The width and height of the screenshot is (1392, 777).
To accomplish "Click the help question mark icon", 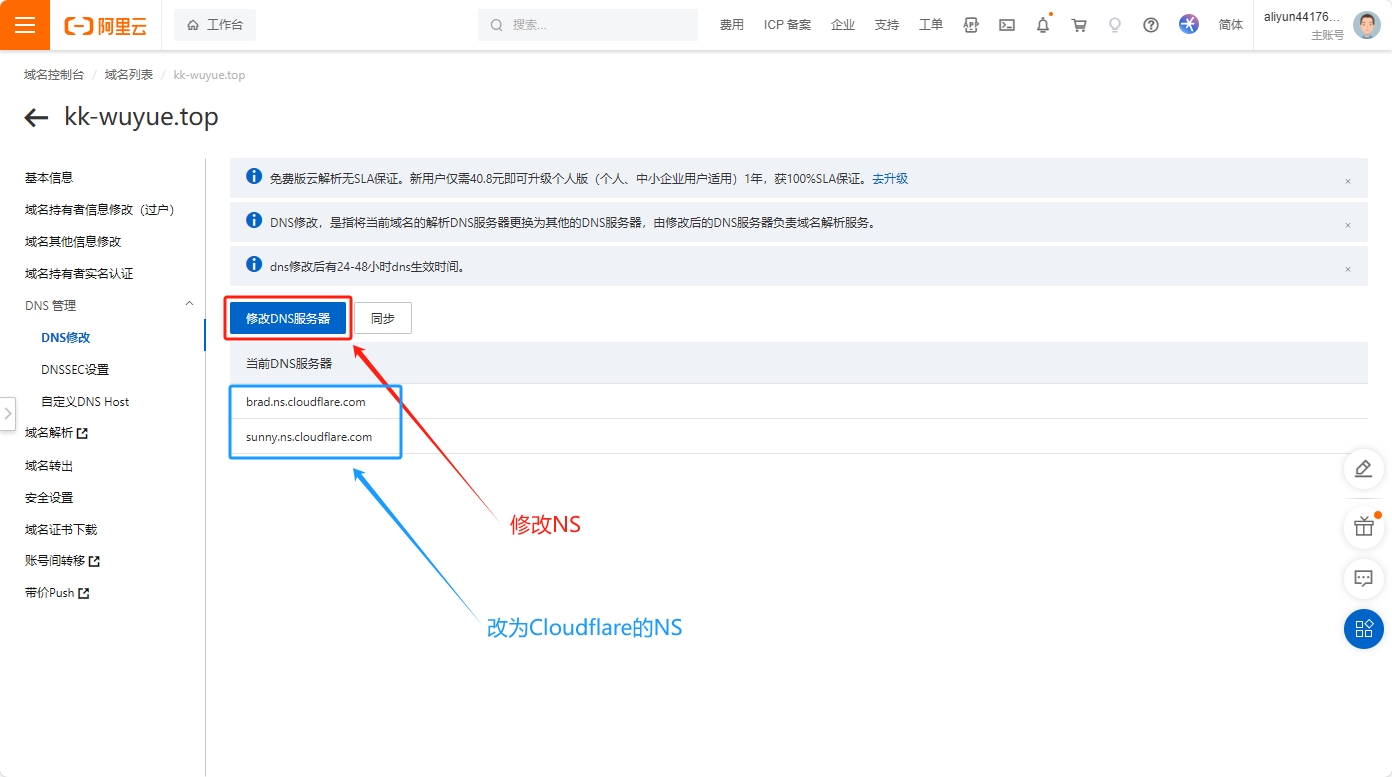I will (1151, 25).
